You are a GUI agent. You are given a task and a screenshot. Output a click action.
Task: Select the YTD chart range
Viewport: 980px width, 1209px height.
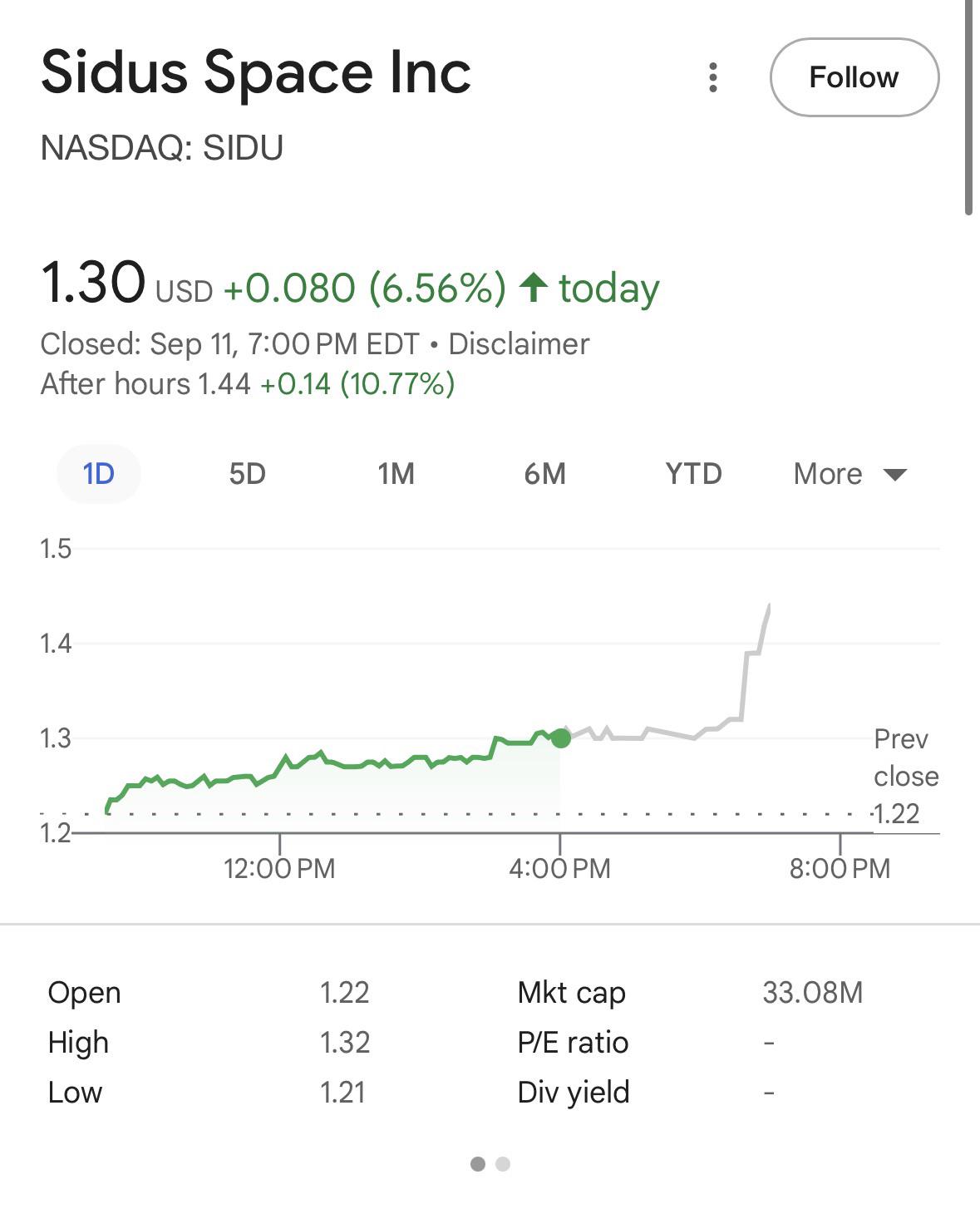tap(693, 474)
